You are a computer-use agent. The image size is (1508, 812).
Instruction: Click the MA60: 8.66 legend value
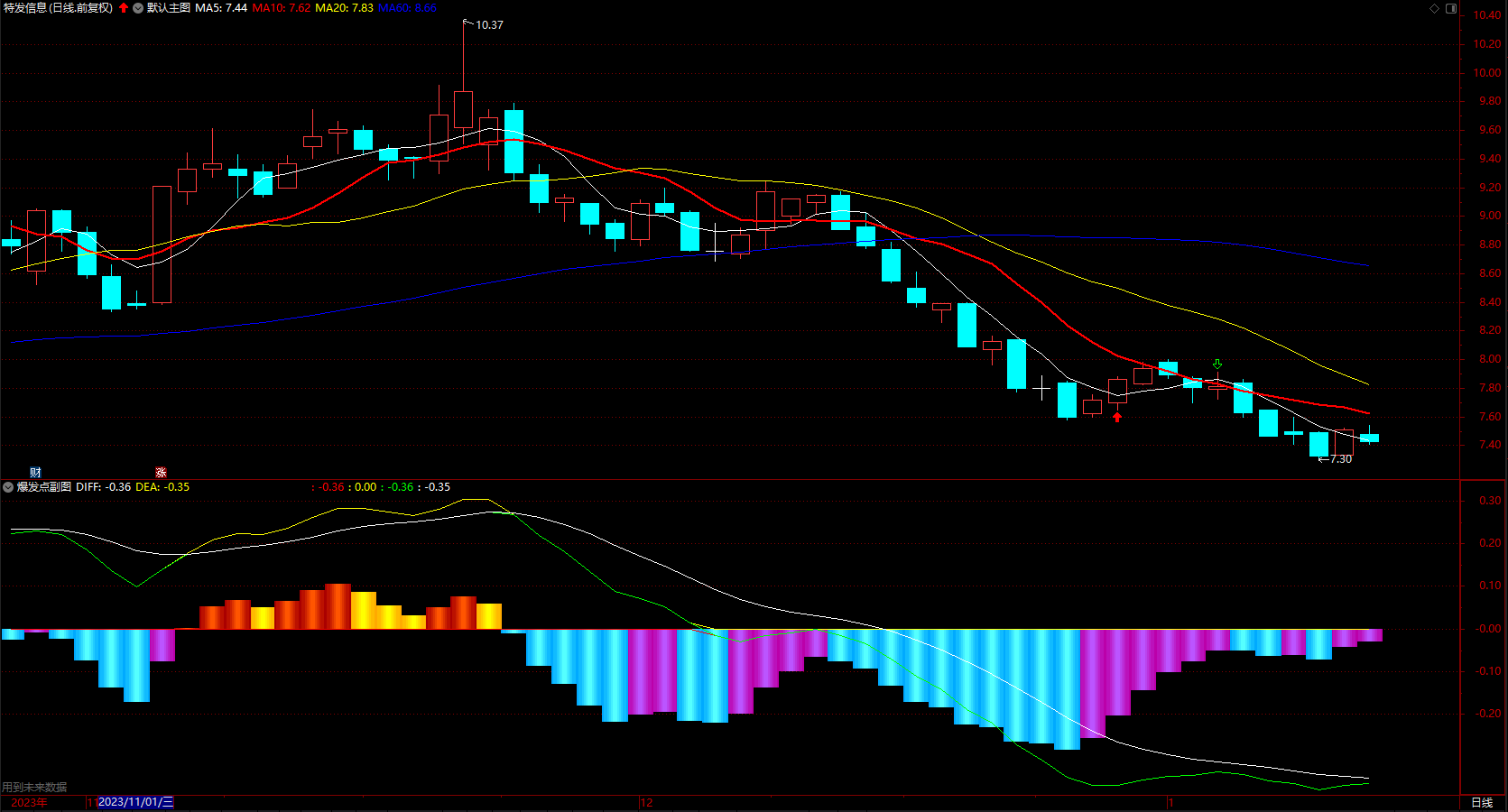pos(407,8)
